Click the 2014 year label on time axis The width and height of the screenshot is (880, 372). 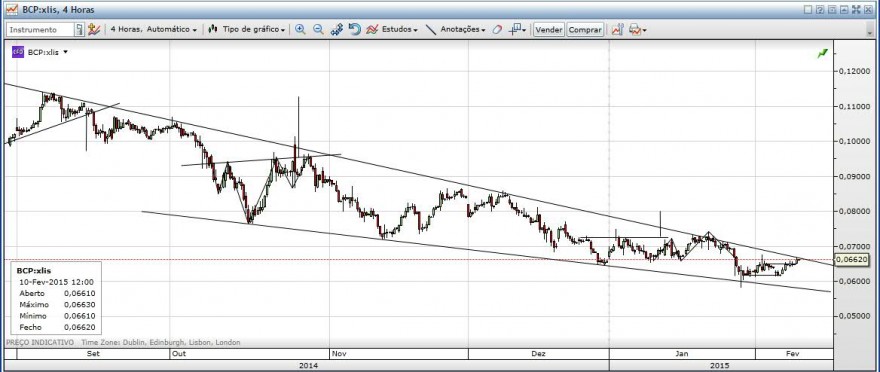click(x=308, y=365)
